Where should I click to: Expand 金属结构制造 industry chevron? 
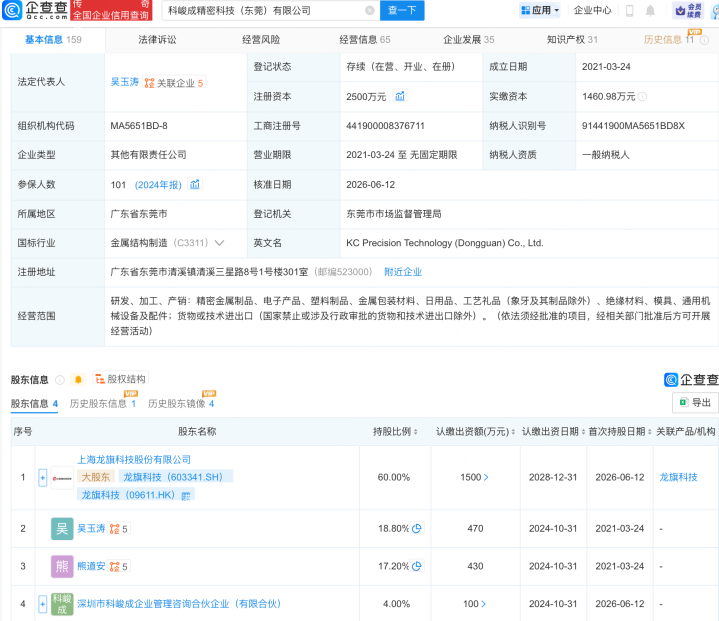(x=220, y=243)
